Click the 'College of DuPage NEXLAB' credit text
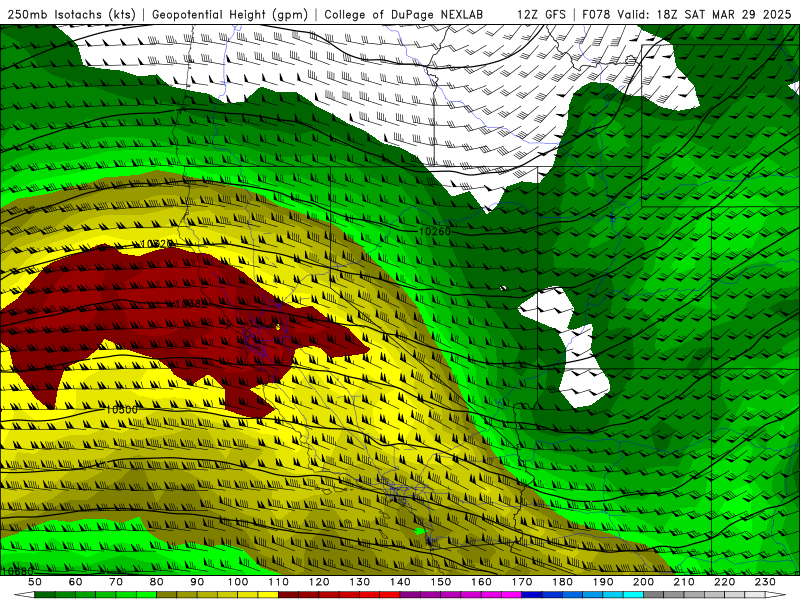The image size is (800, 600). (x=403, y=14)
